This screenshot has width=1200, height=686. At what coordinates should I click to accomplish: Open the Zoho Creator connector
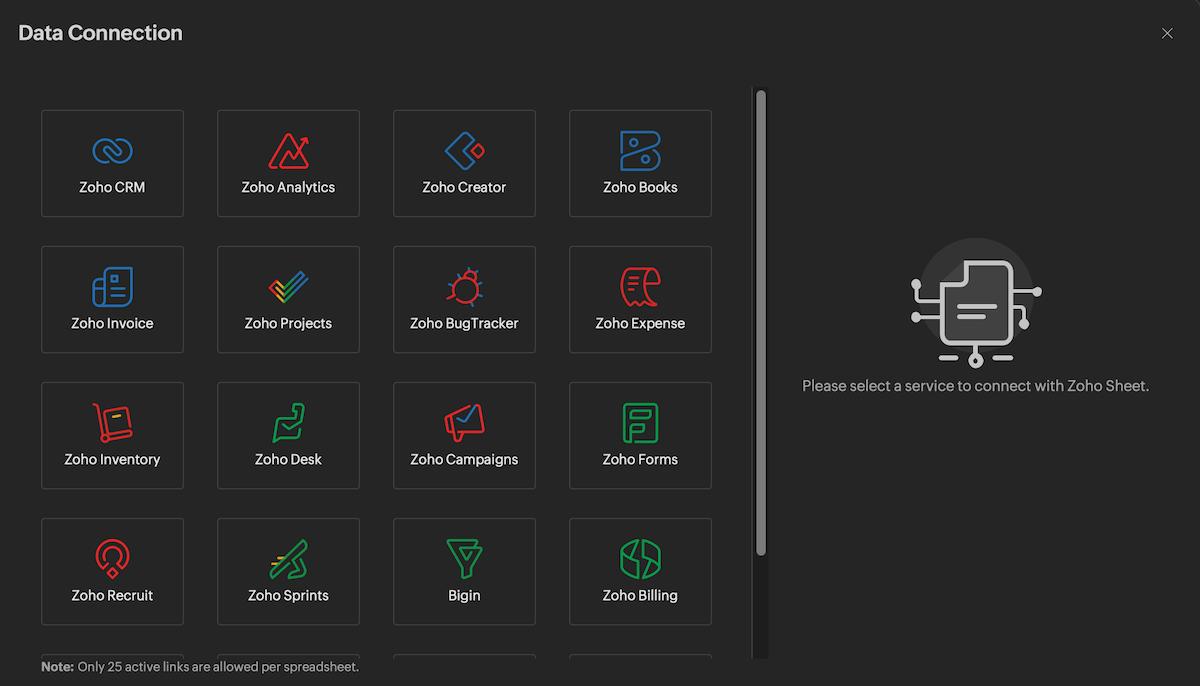click(464, 163)
